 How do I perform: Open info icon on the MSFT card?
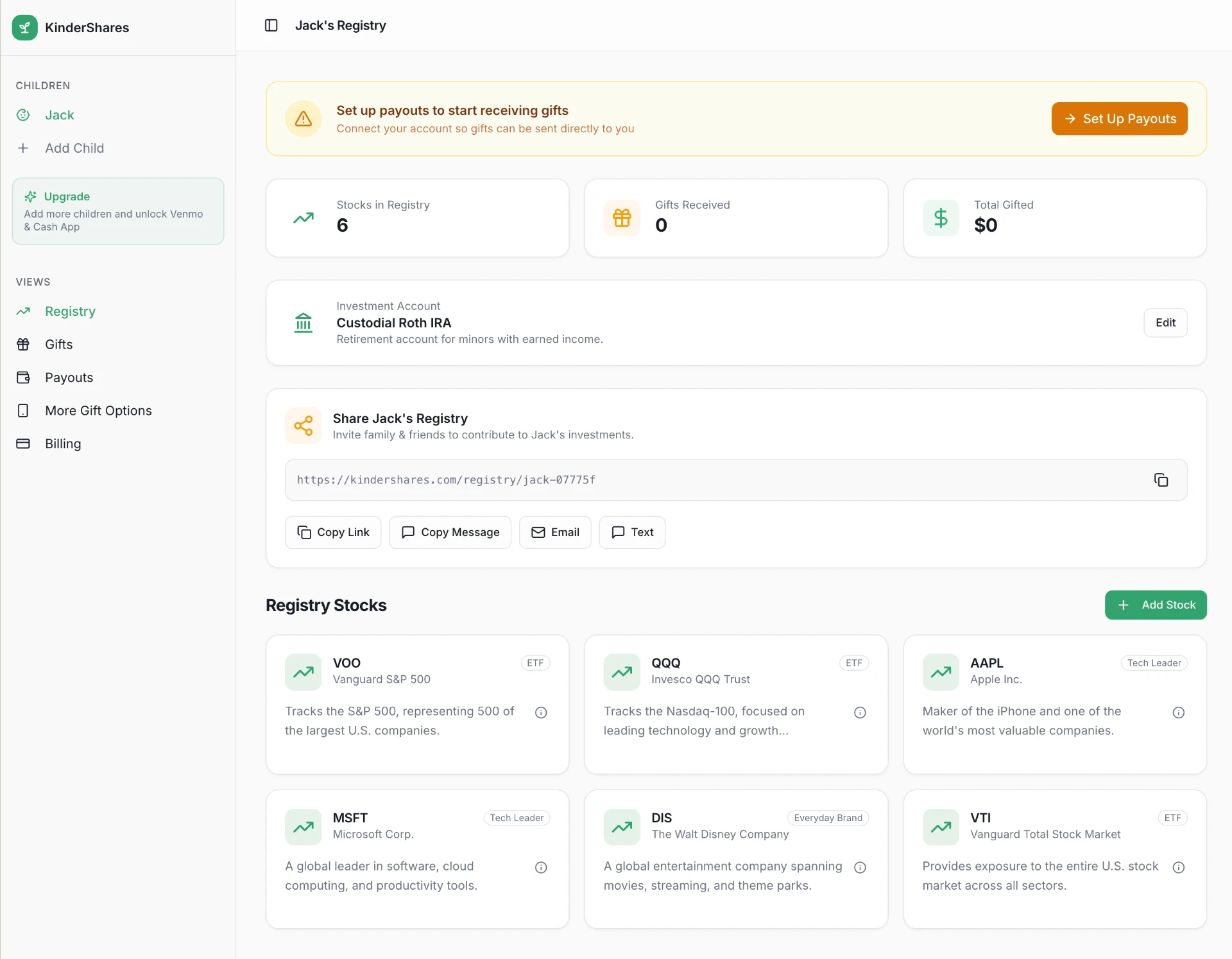(541, 868)
